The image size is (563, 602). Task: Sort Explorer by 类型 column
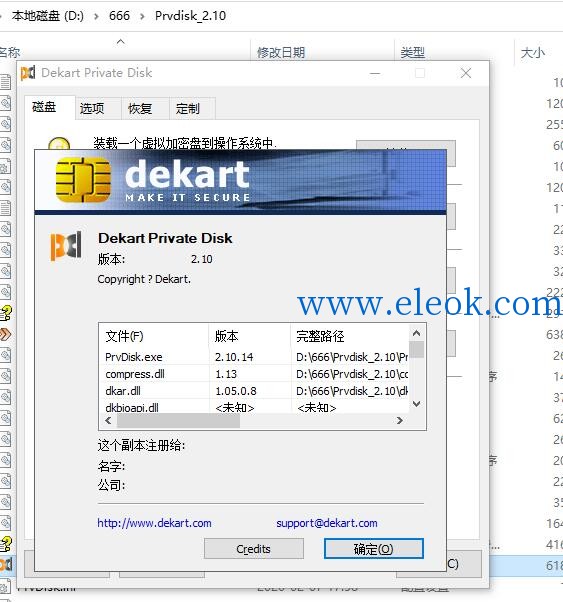click(412, 52)
